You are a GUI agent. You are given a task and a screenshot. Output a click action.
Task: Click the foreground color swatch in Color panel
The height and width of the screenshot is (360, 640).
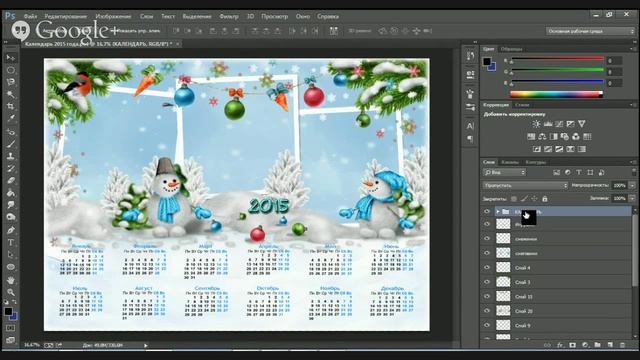[x=487, y=62]
